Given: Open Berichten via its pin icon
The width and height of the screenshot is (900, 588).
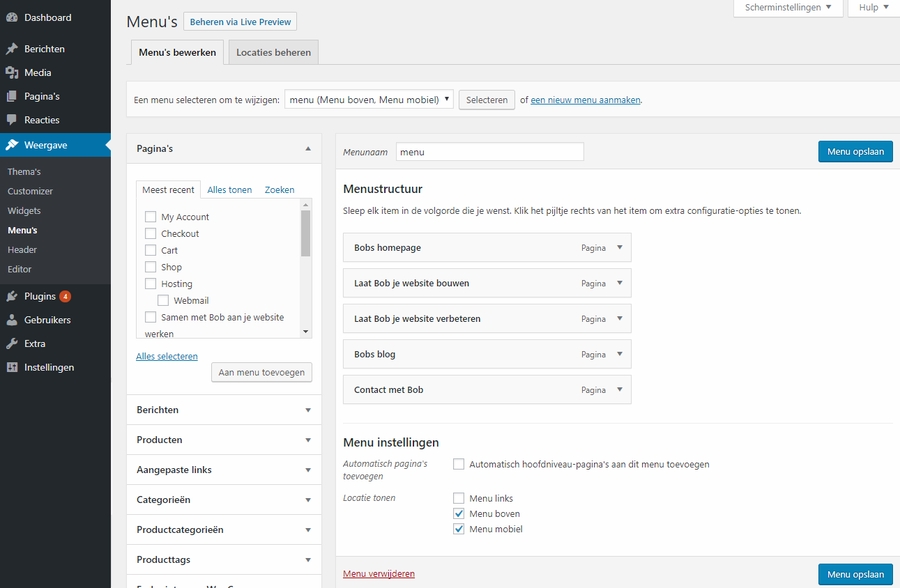Looking at the screenshot, I should pyautogui.click(x=12, y=49).
